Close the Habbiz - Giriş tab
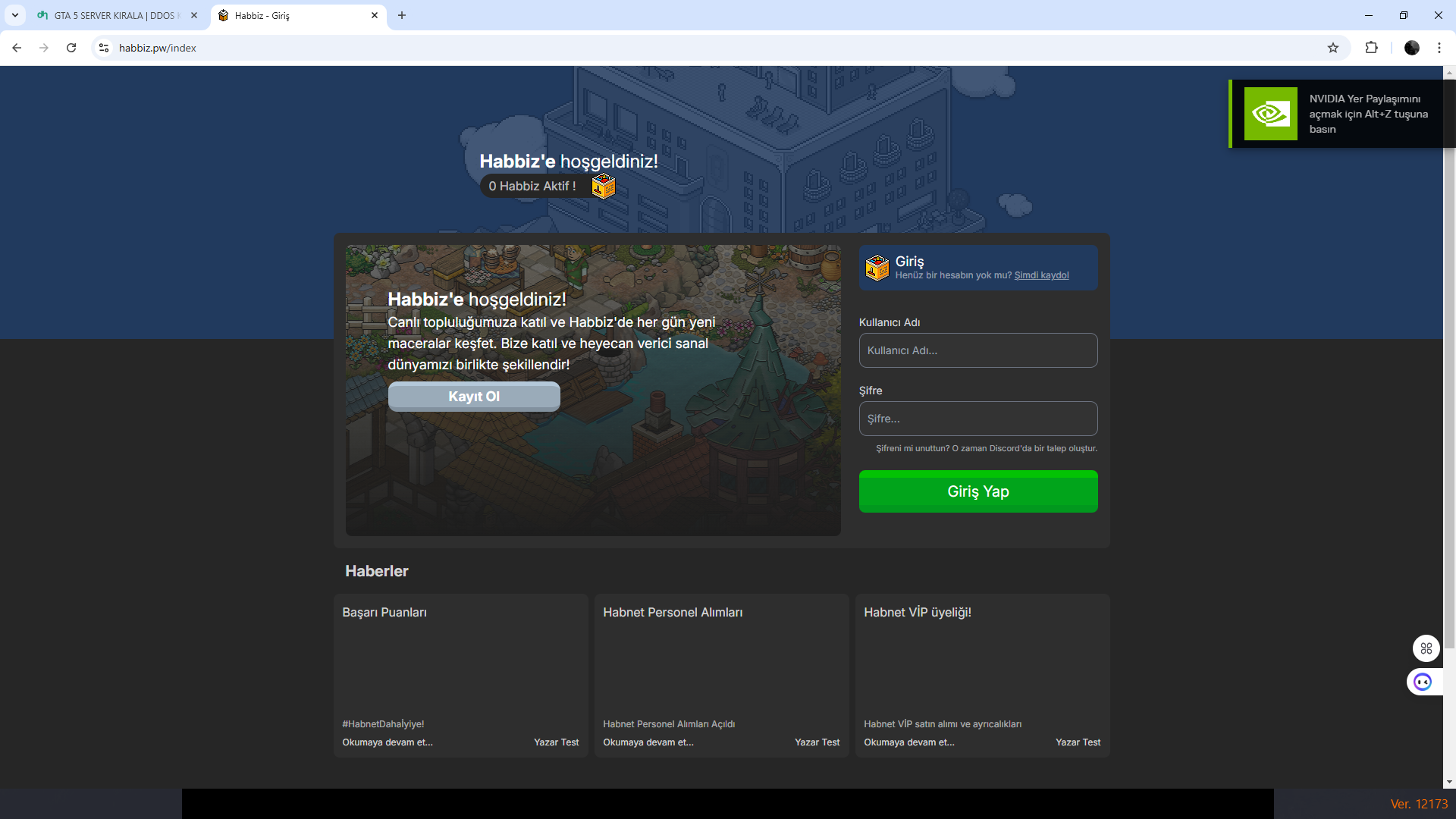This screenshot has width=1456, height=819. 375,15
